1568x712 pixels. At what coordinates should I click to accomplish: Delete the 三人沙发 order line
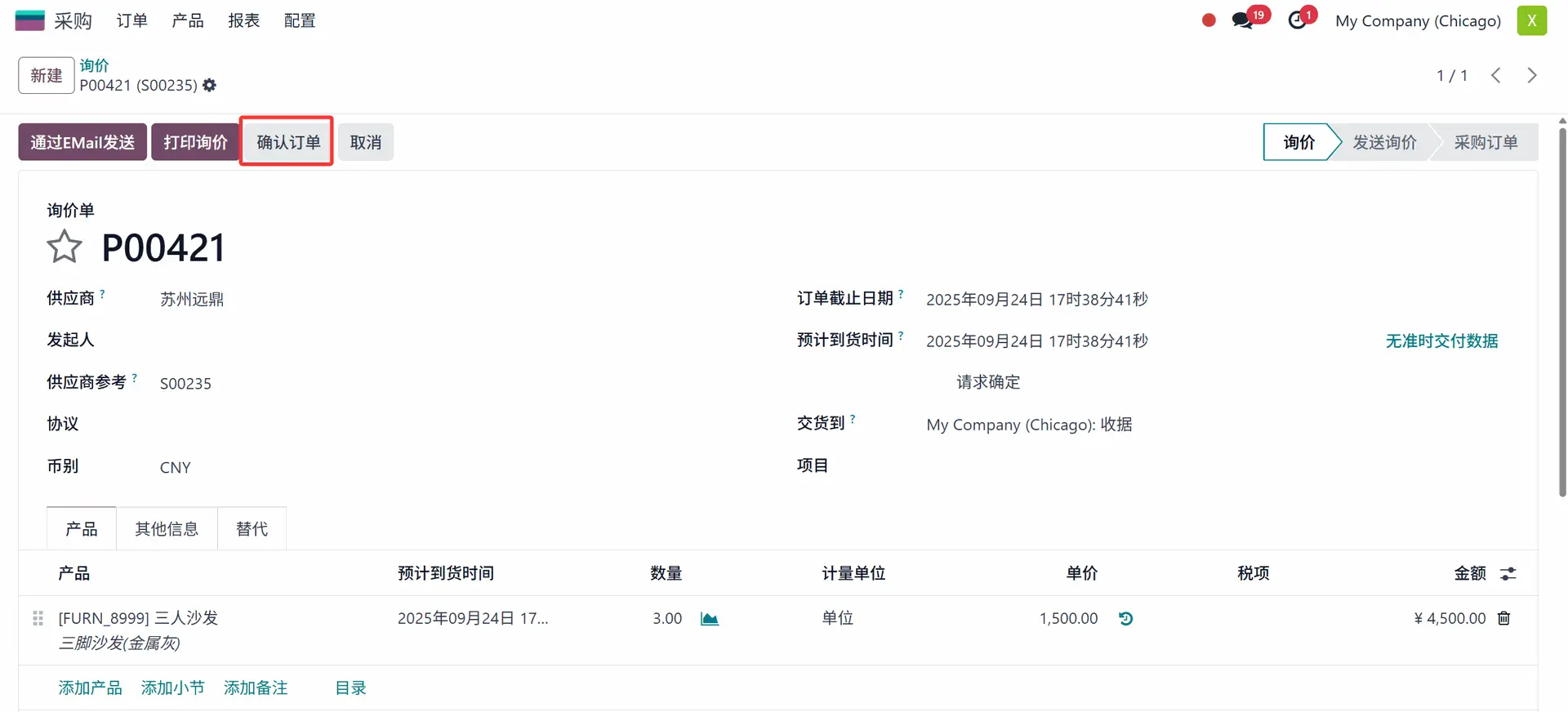(1503, 618)
